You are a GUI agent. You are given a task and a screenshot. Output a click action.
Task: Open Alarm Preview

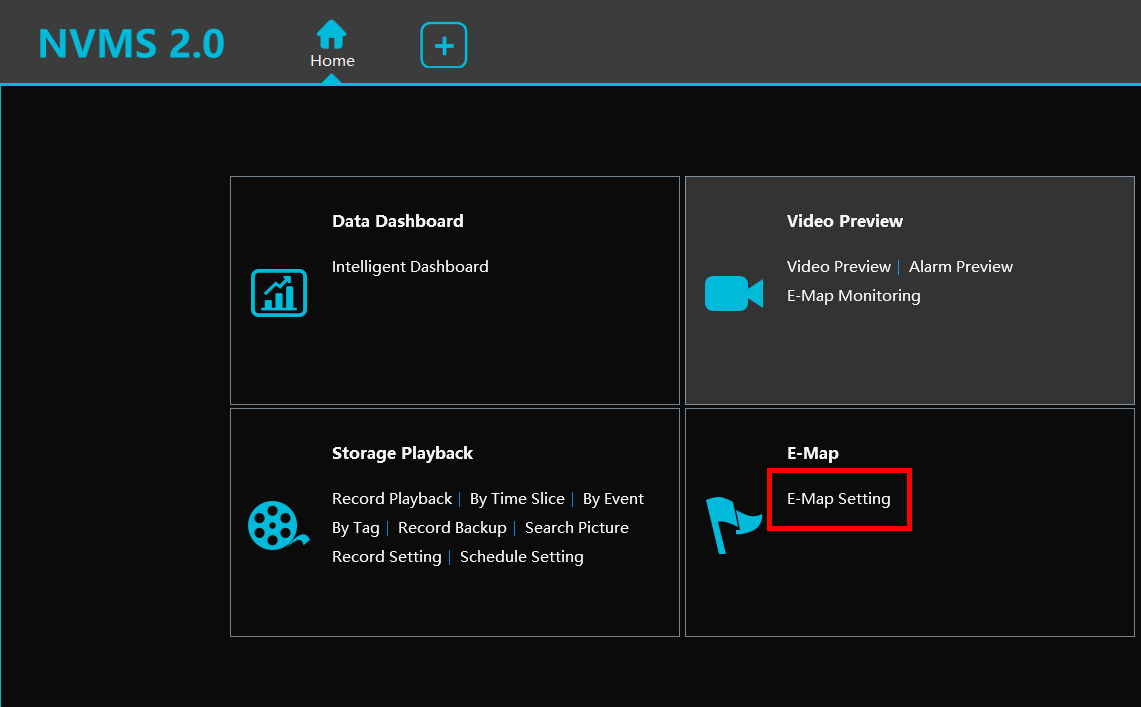click(960, 267)
